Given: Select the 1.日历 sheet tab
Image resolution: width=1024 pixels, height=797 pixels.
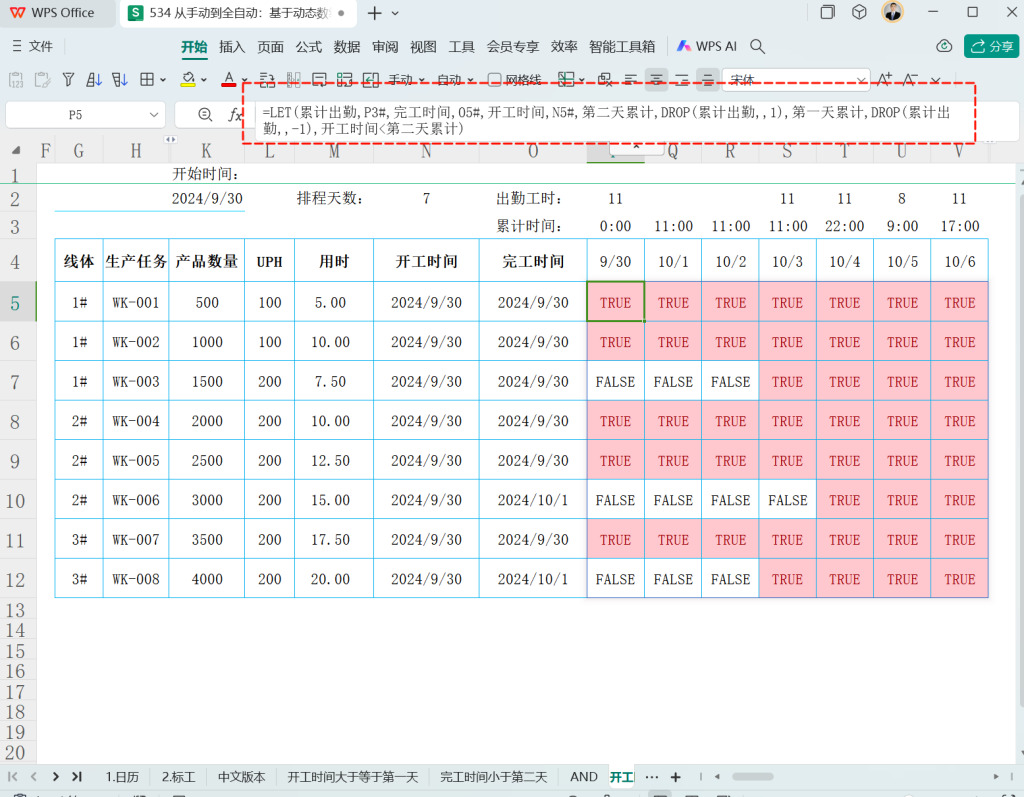Looking at the screenshot, I should point(122,777).
